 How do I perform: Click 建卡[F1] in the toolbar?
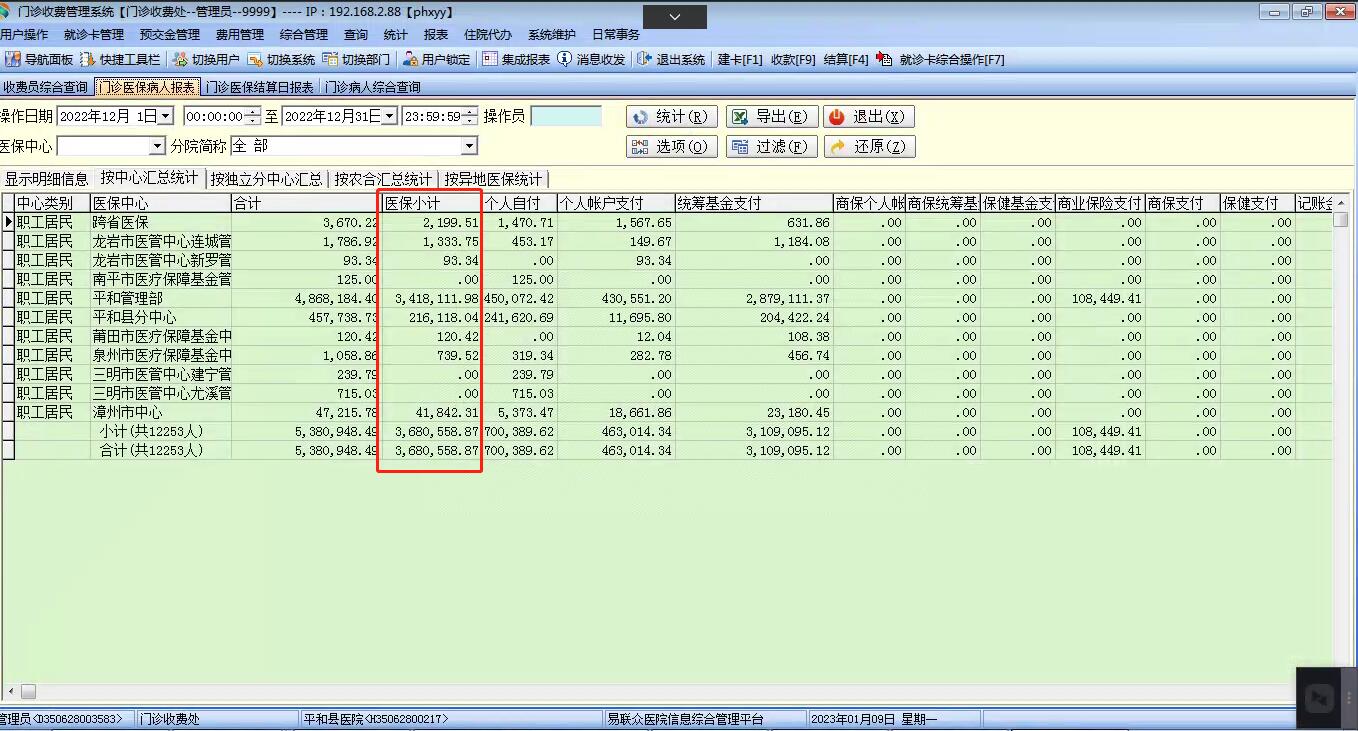click(740, 59)
